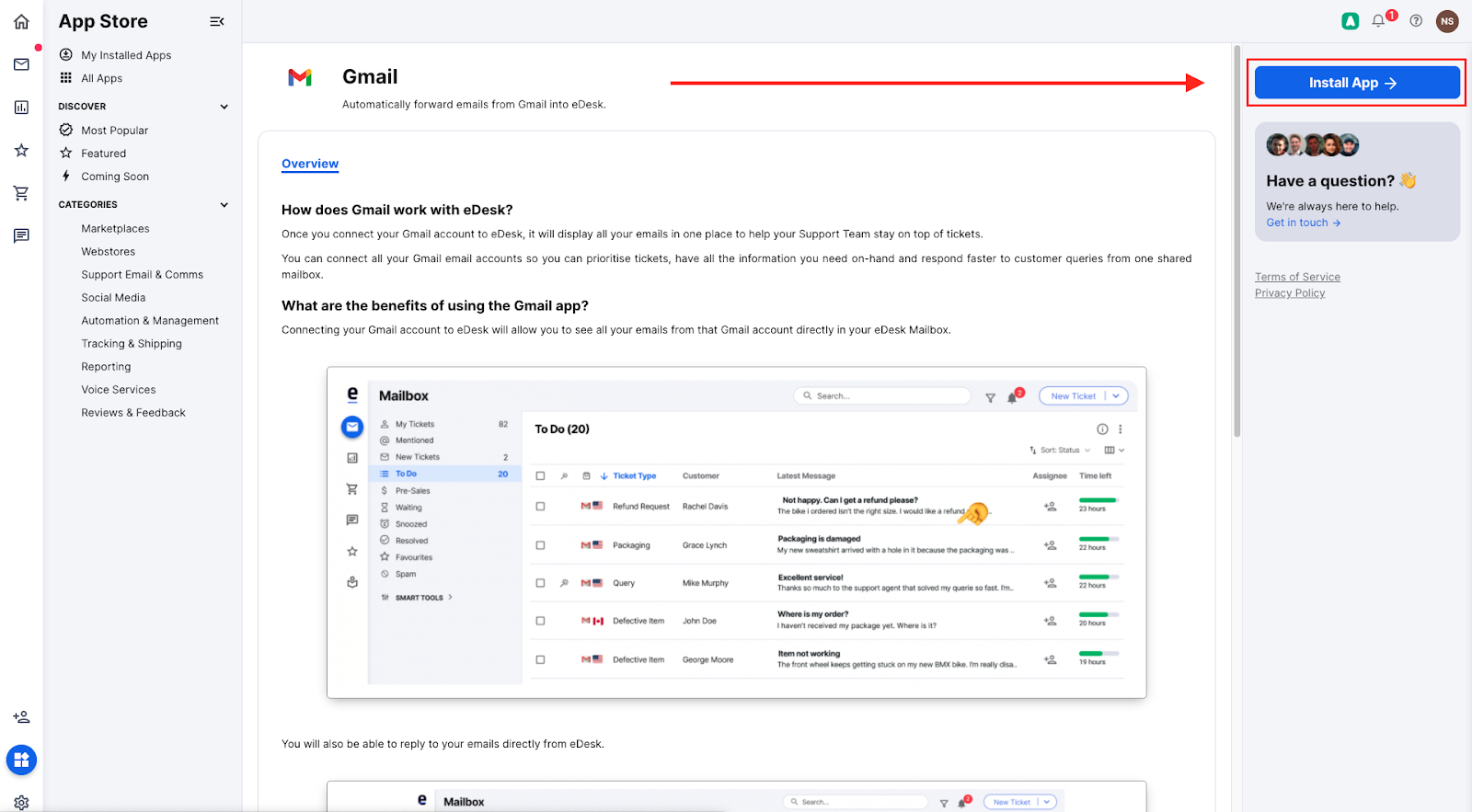Click the Get in touch link

pyautogui.click(x=1303, y=223)
